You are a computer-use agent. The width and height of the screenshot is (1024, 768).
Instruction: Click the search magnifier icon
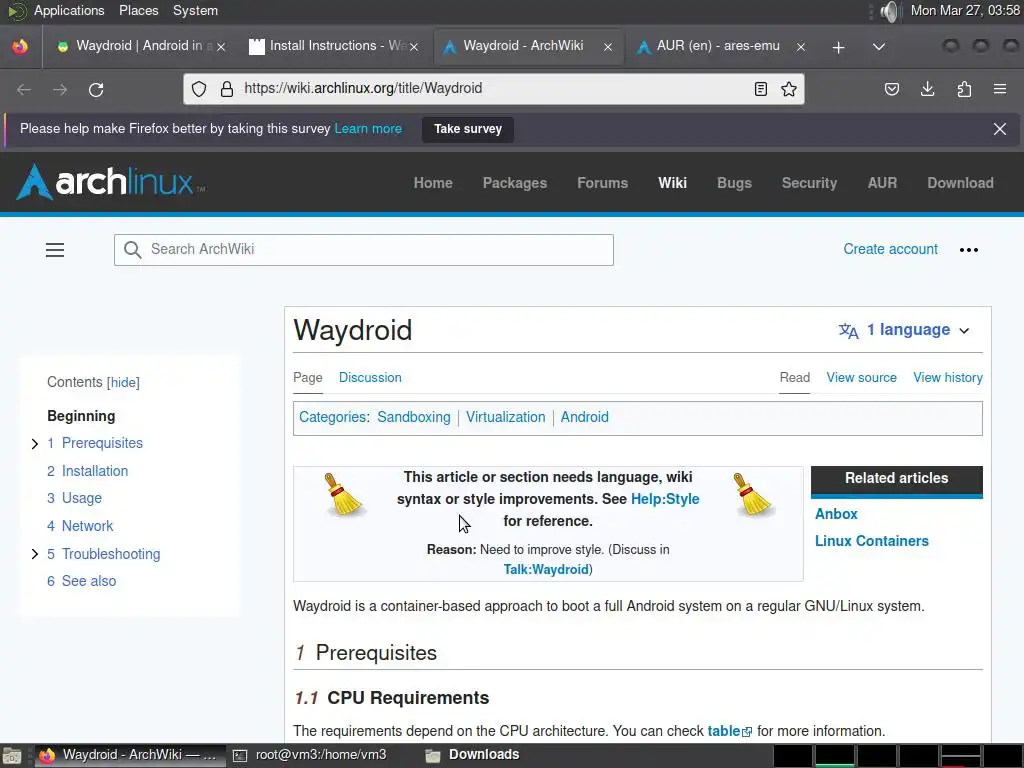pos(133,249)
